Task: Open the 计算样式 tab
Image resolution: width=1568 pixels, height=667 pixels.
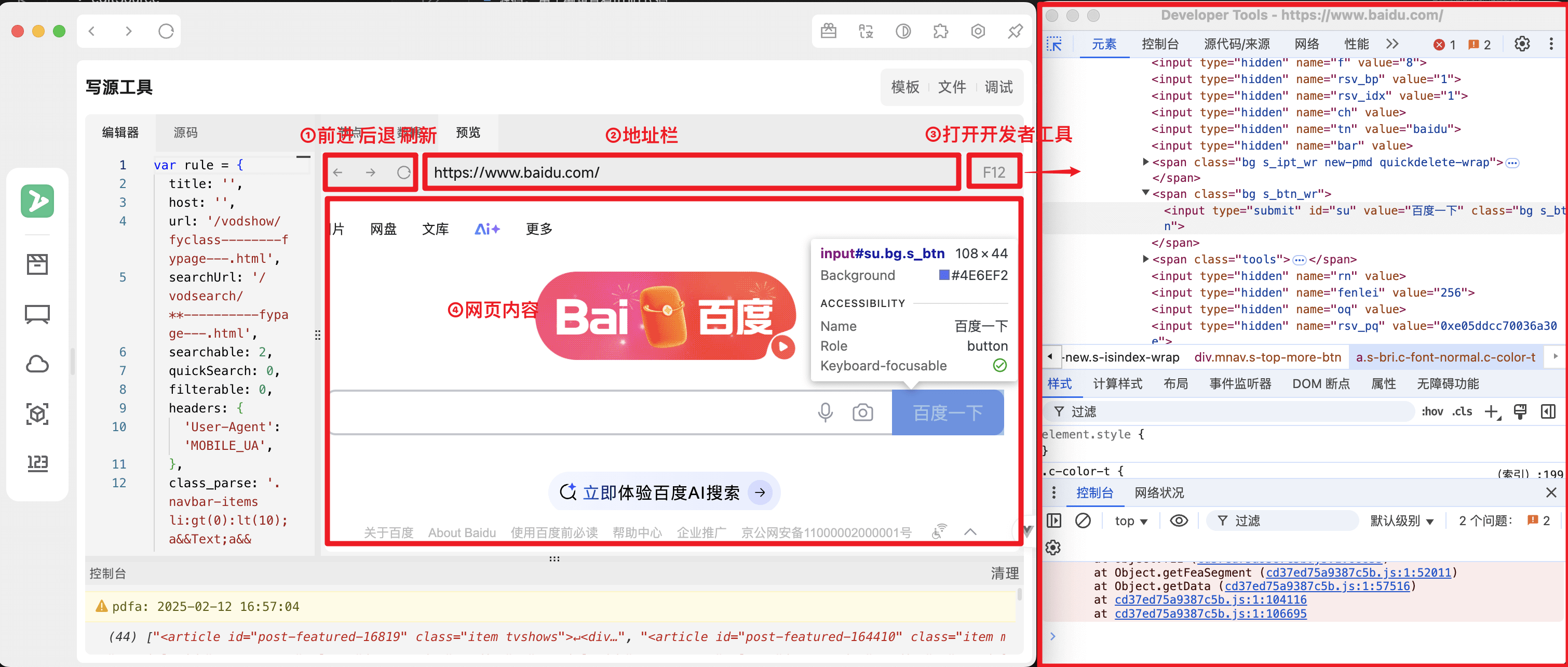Action: pos(1117,384)
